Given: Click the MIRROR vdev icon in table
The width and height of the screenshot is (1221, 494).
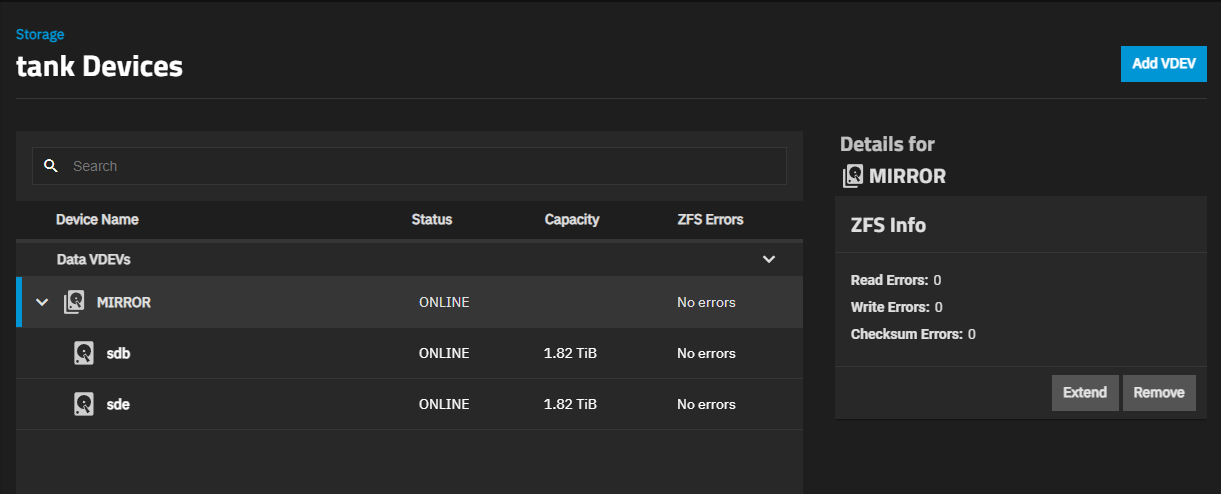Looking at the screenshot, I should click(73, 302).
